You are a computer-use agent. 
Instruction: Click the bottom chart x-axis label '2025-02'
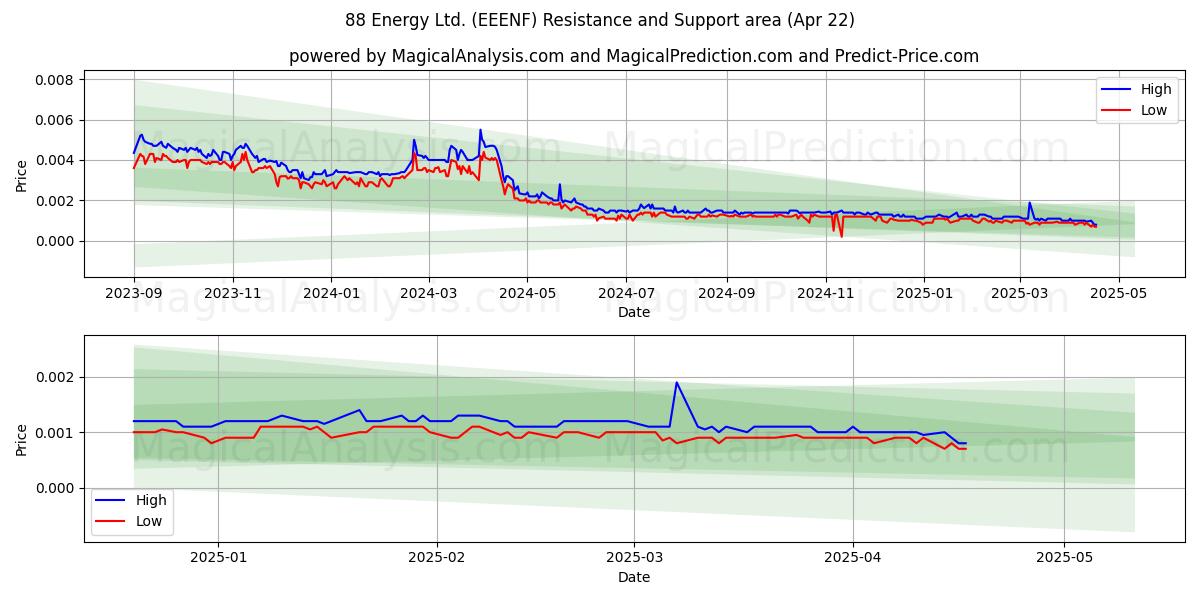coord(438,559)
